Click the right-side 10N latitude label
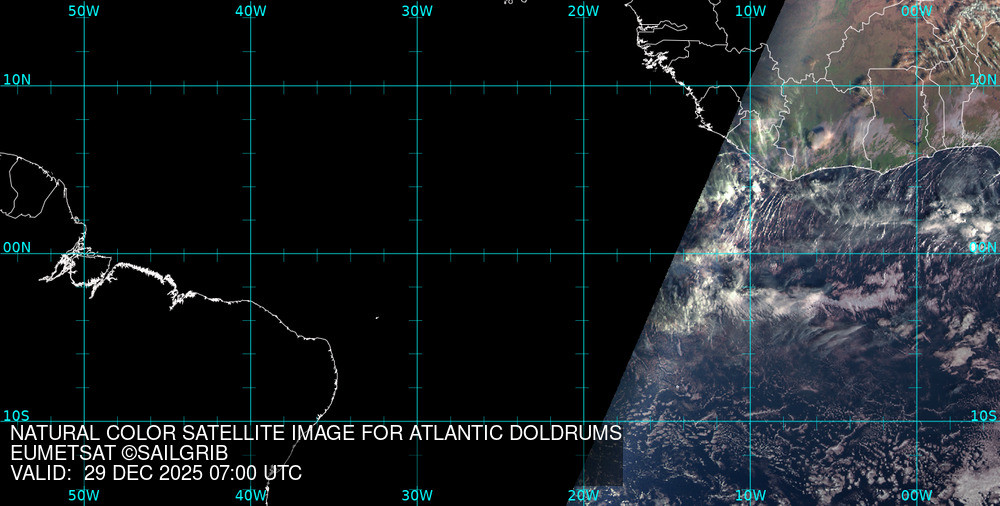 point(983,79)
